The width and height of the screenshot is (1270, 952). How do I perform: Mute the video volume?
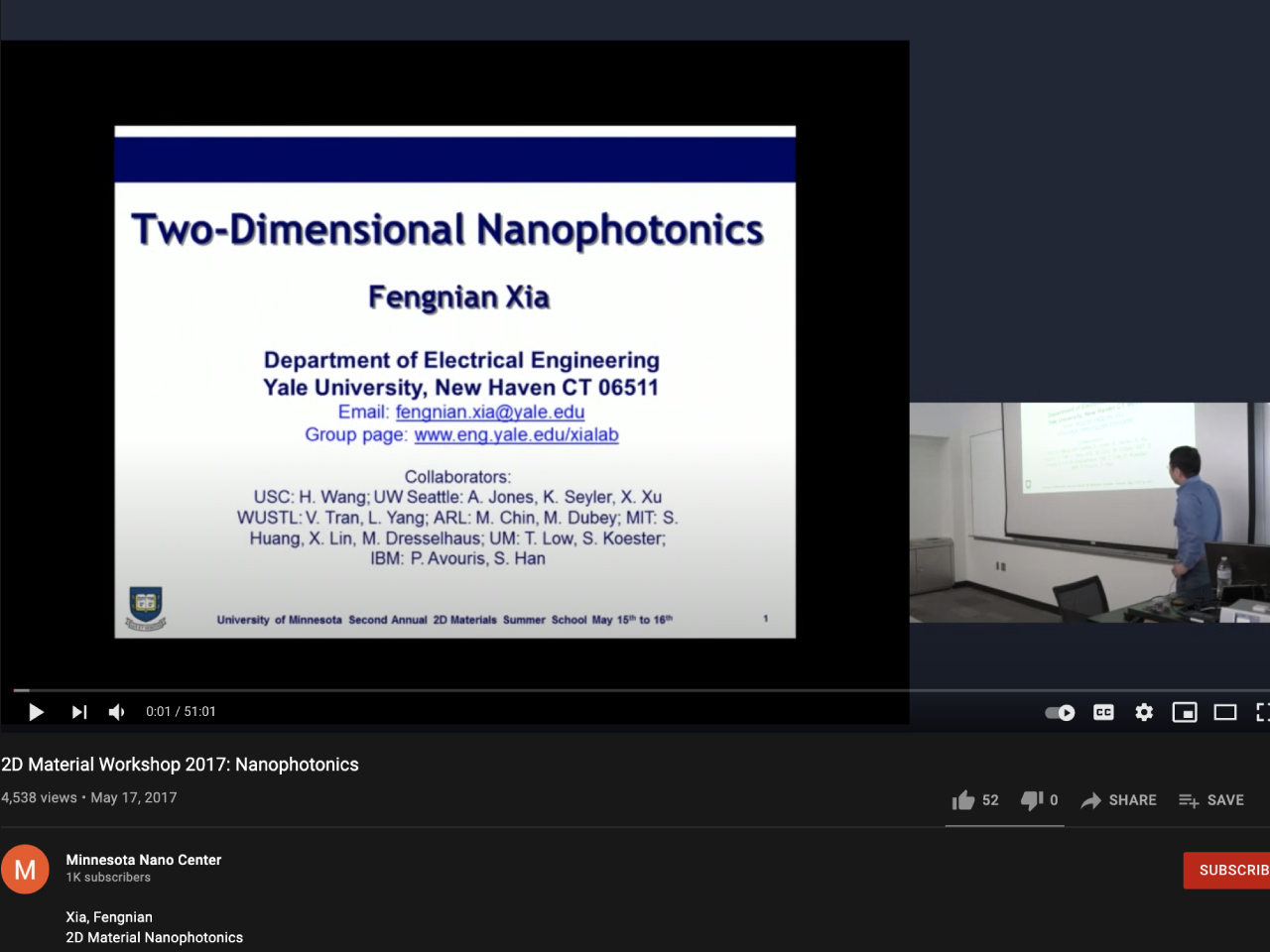(117, 712)
